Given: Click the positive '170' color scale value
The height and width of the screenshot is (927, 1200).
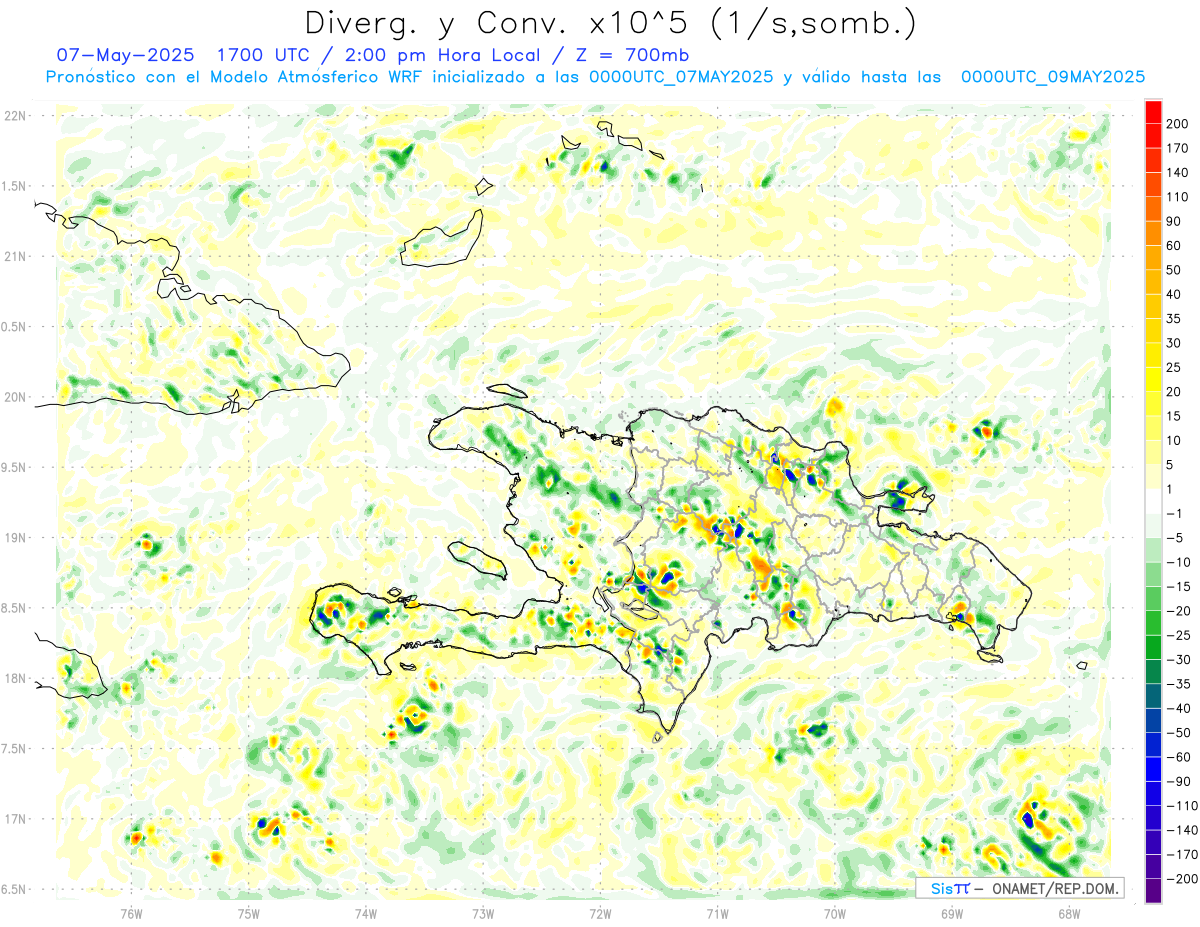Looking at the screenshot, I should 1178,148.
